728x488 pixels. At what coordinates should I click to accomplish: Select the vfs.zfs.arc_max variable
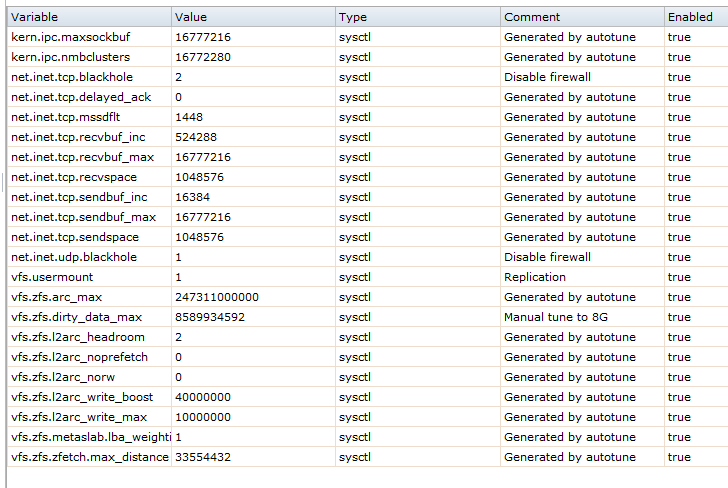pyautogui.click(x=57, y=297)
